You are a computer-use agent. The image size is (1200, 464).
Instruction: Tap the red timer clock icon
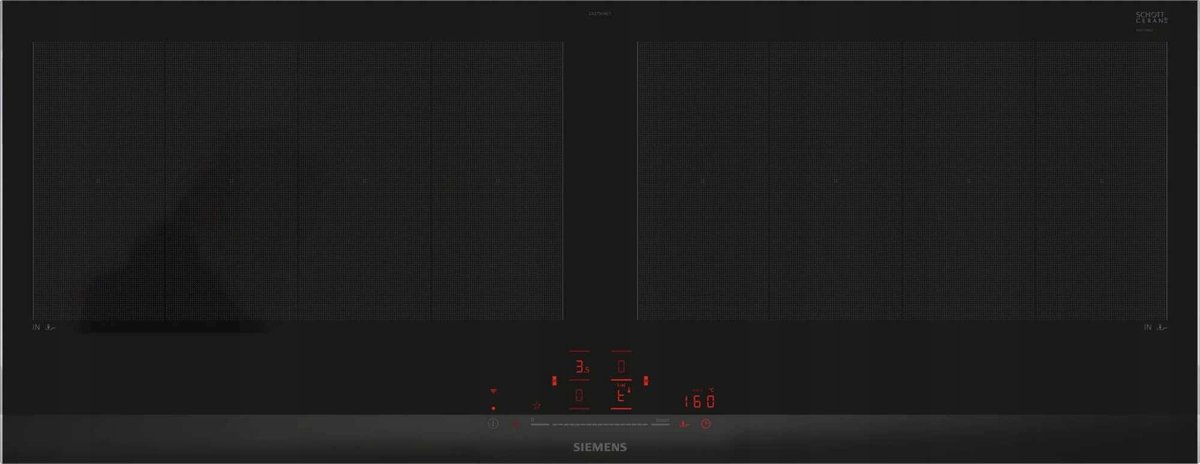[706, 424]
